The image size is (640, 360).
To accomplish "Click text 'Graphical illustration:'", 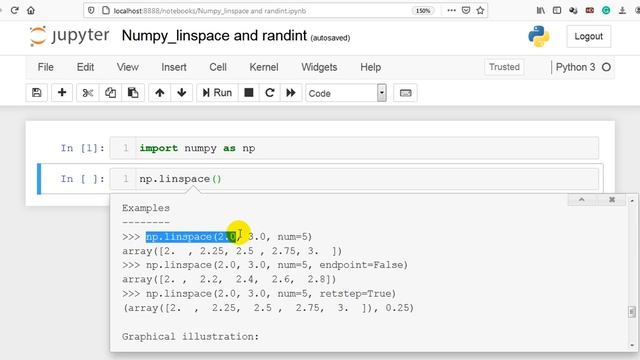I will (x=190, y=336).
